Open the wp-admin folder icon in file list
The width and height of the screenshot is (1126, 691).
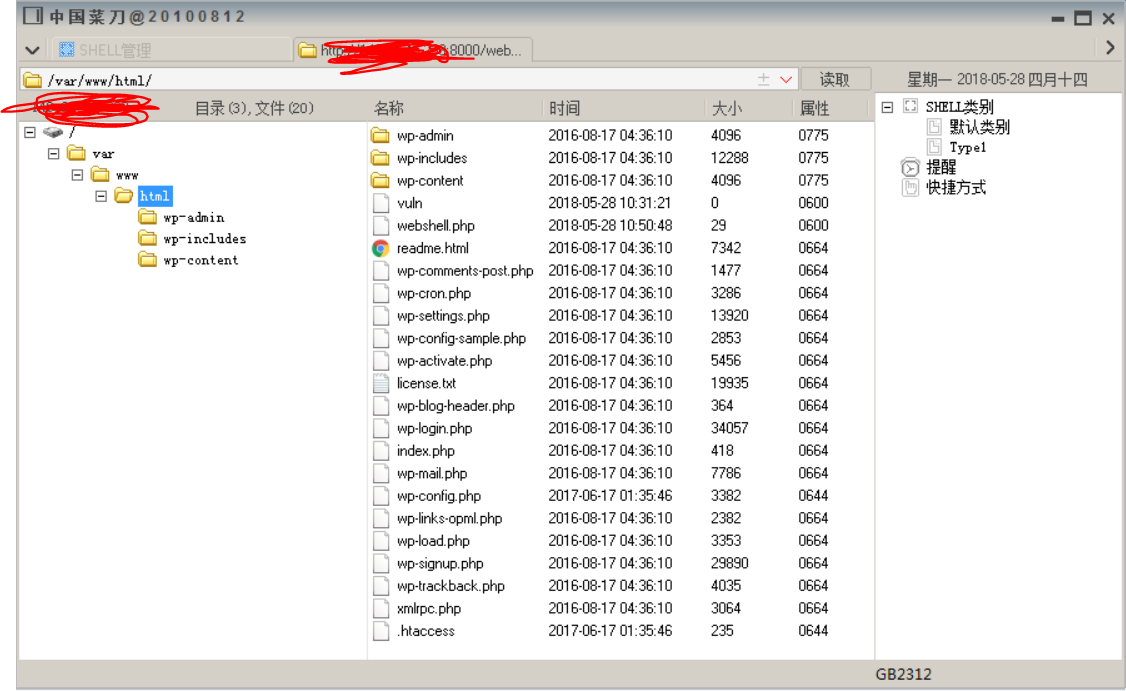[380, 135]
